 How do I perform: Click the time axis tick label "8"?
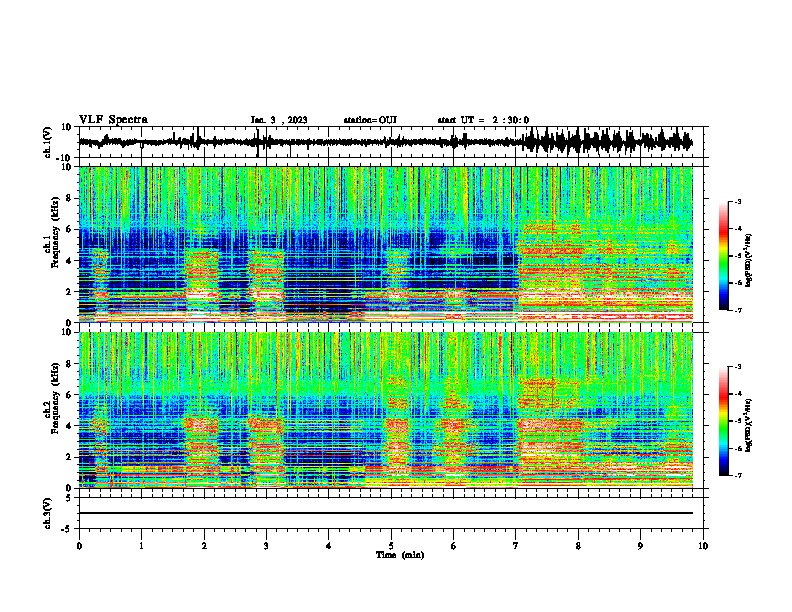[x=578, y=546]
